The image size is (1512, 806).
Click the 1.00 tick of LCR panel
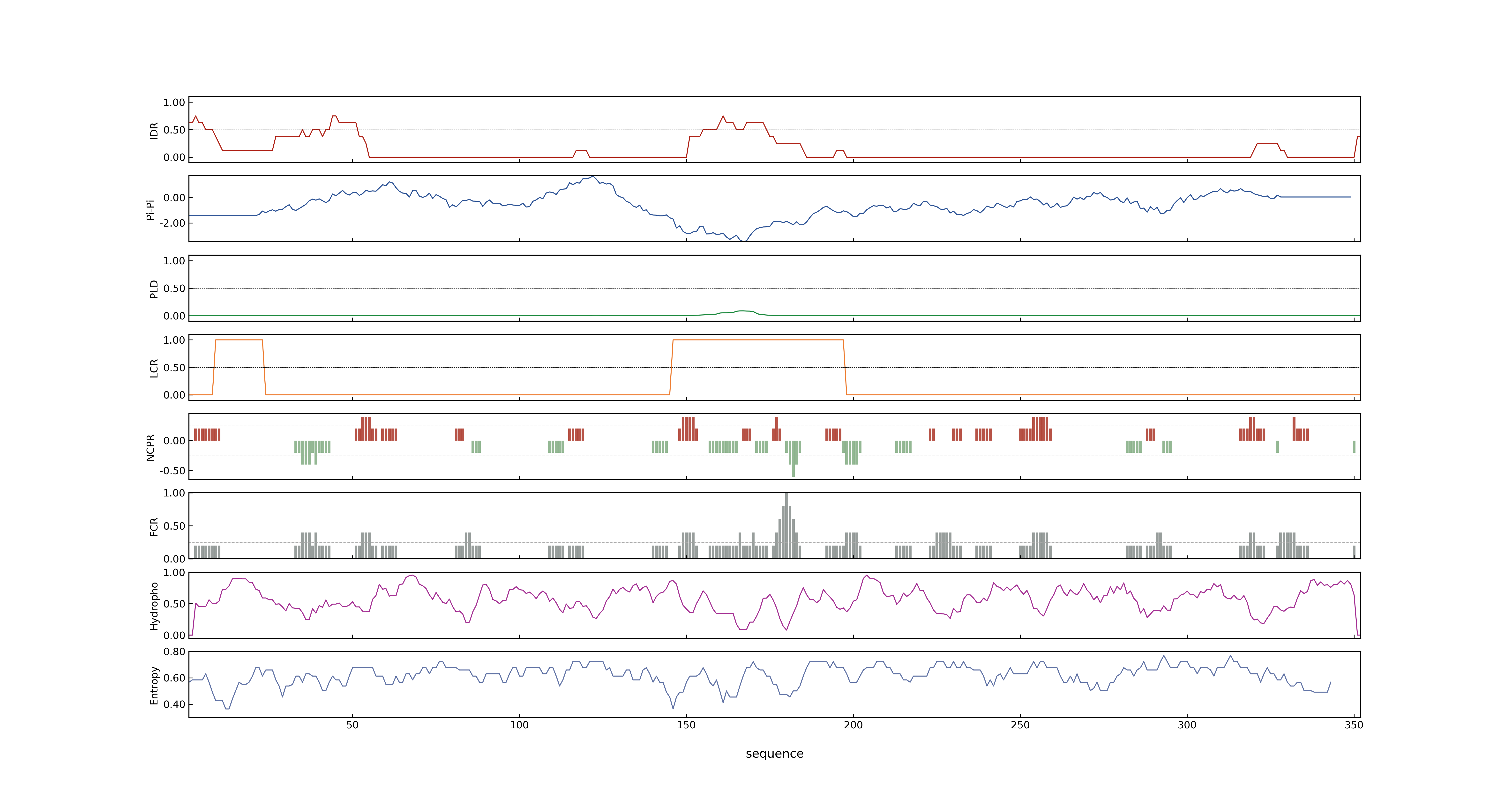174,340
